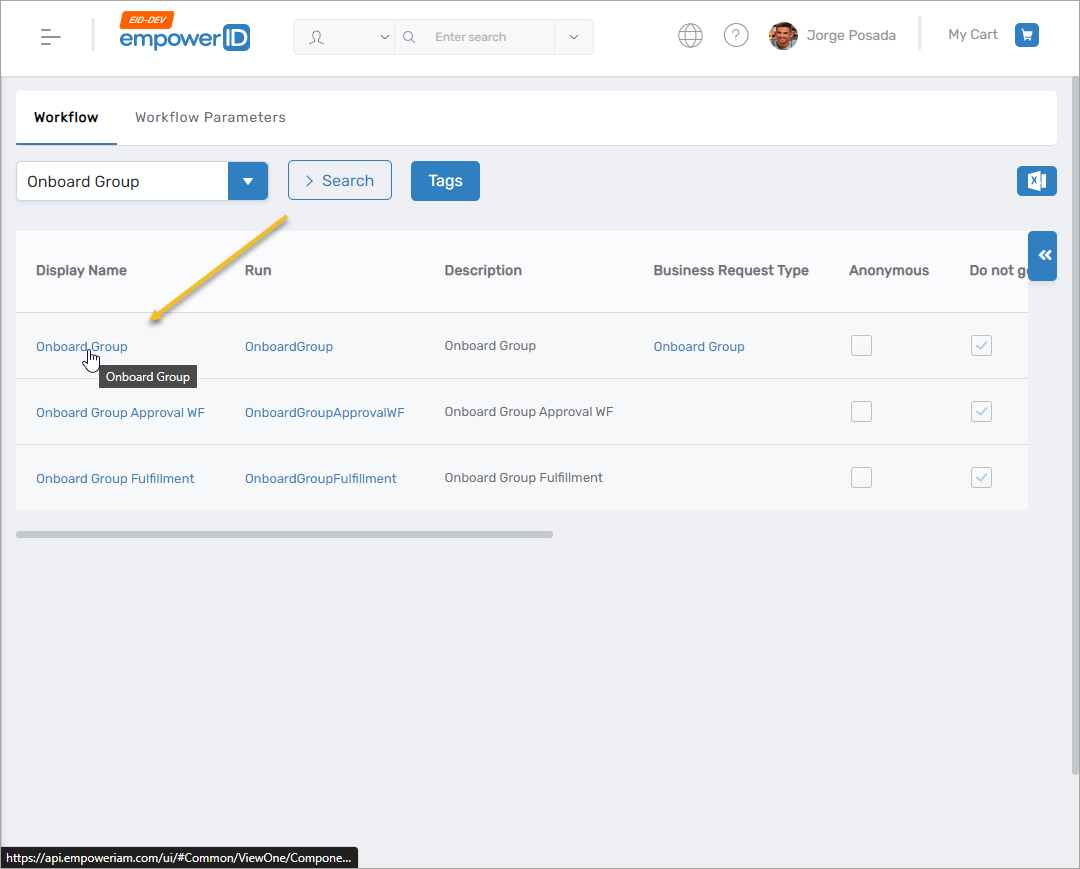Switch to the Workflow Parameters tab
The image size is (1080, 869).
pos(210,117)
